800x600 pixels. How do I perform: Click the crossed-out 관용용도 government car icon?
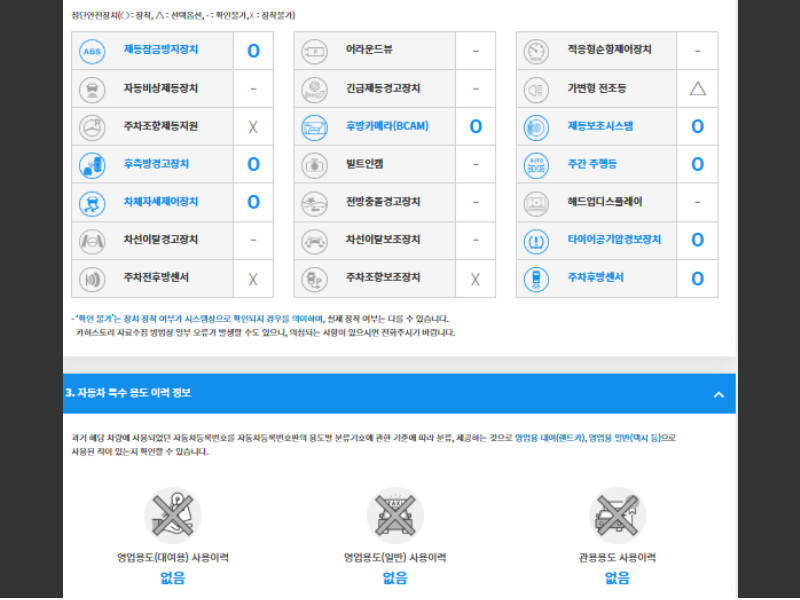617,515
